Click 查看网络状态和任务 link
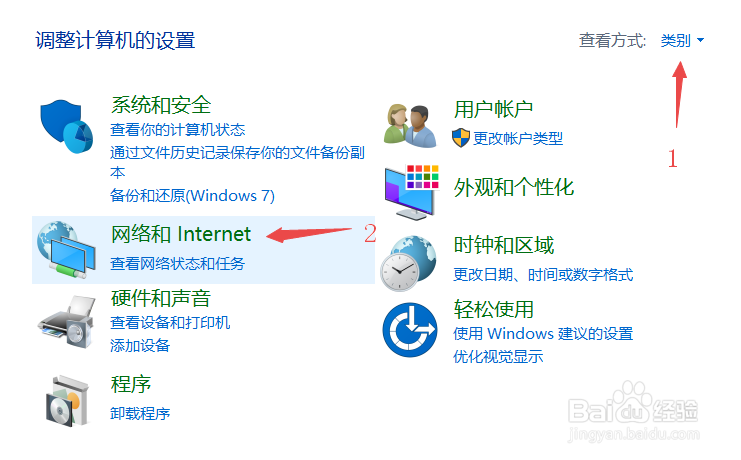The width and height of the screenshot is (741, 460). [x=178, y=263]
